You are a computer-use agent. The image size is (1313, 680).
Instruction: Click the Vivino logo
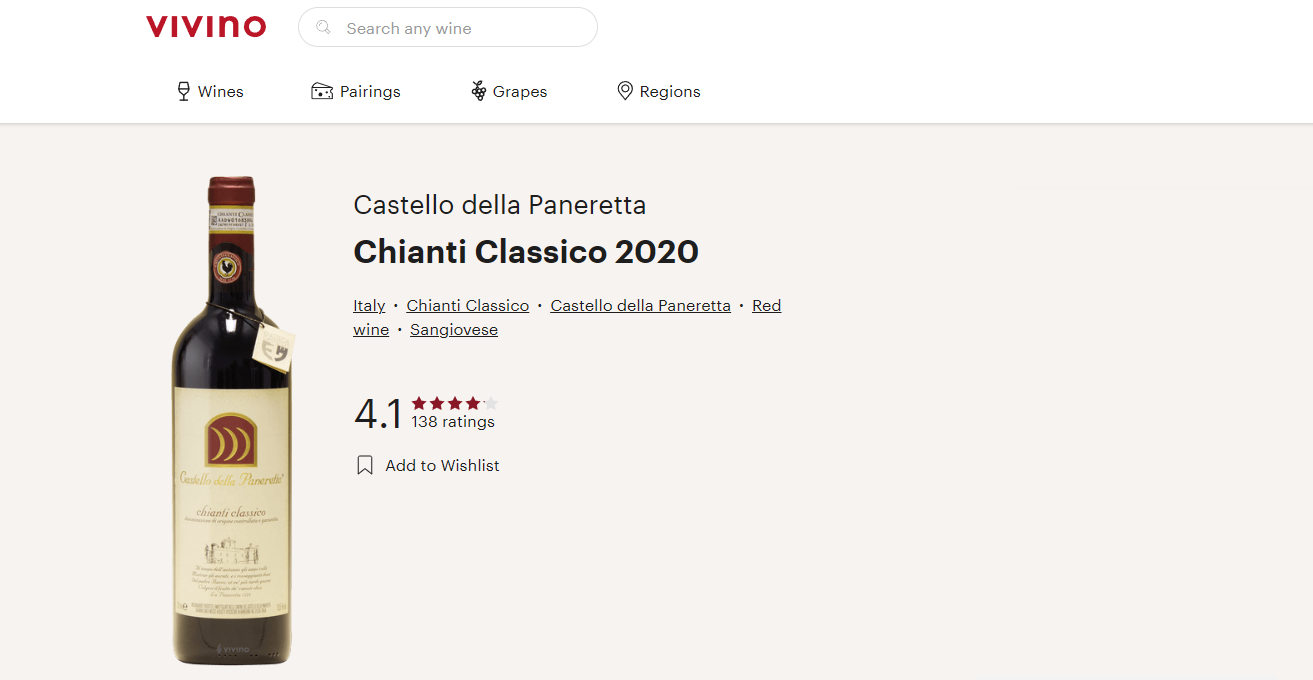click(x=206, y=27)
